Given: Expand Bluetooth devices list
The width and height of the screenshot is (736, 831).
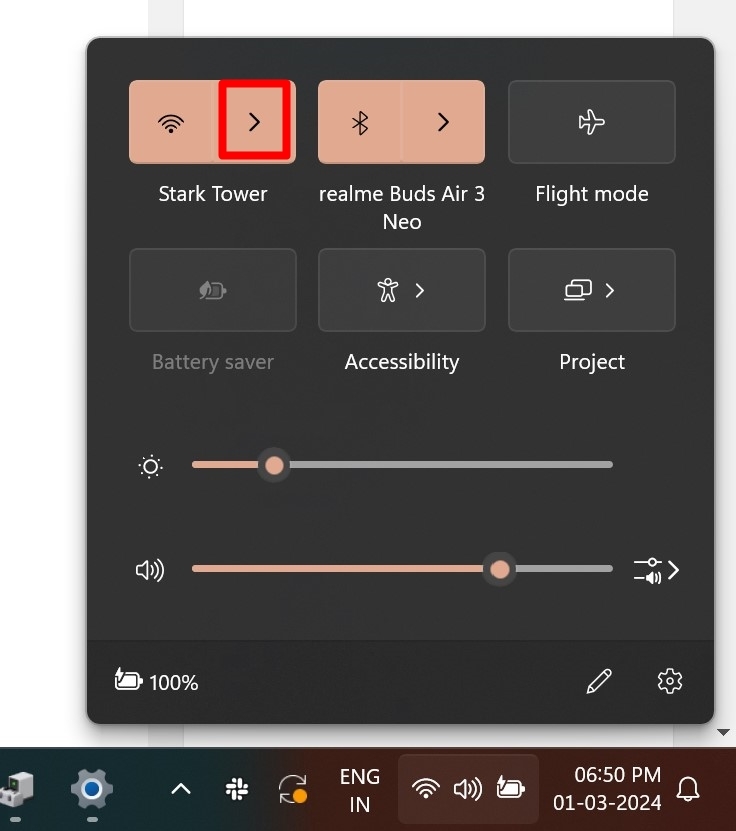Looking at the screenshot, I should pos(442,122).
